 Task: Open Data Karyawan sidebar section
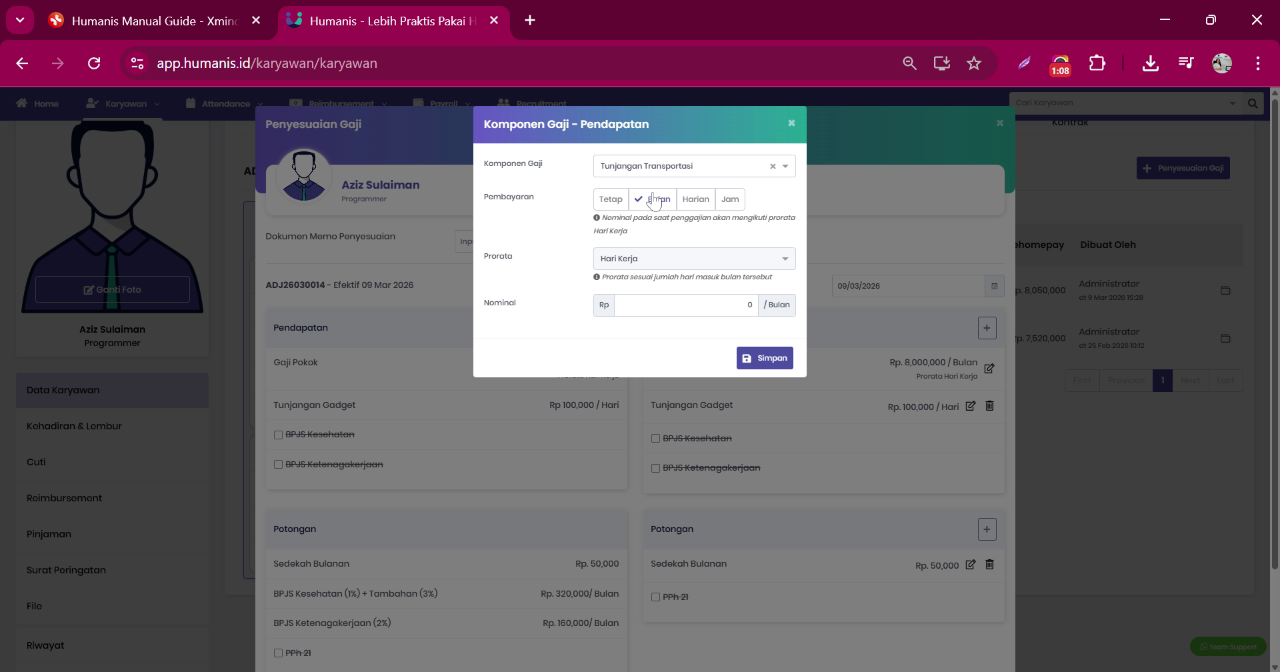click(112, 390)
